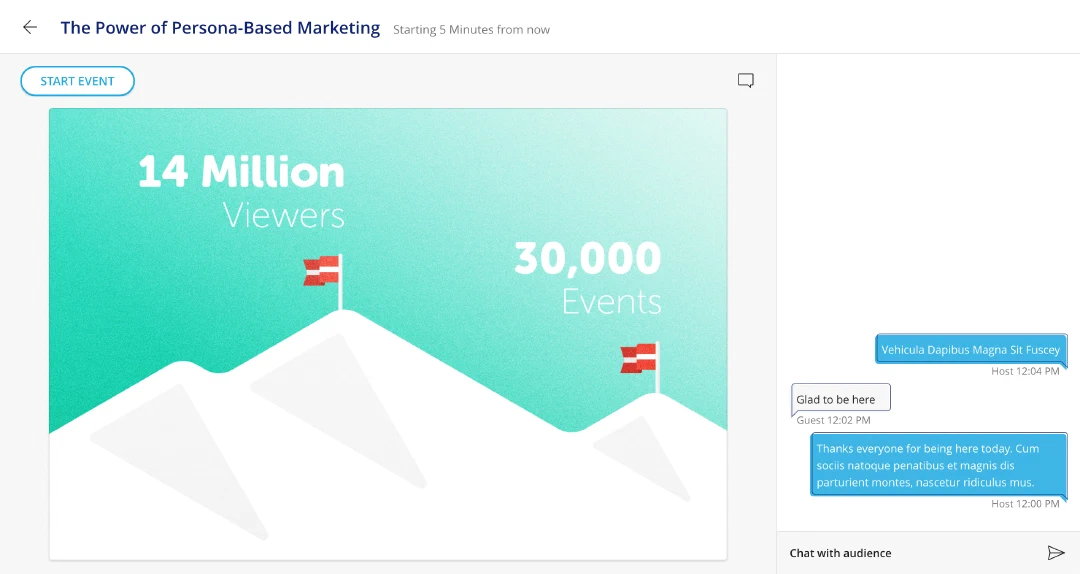Select the 'Vehicula Dapibus Magna Sit Fuscey' message
Viewport: 1080px width, 574px height.
970,349
